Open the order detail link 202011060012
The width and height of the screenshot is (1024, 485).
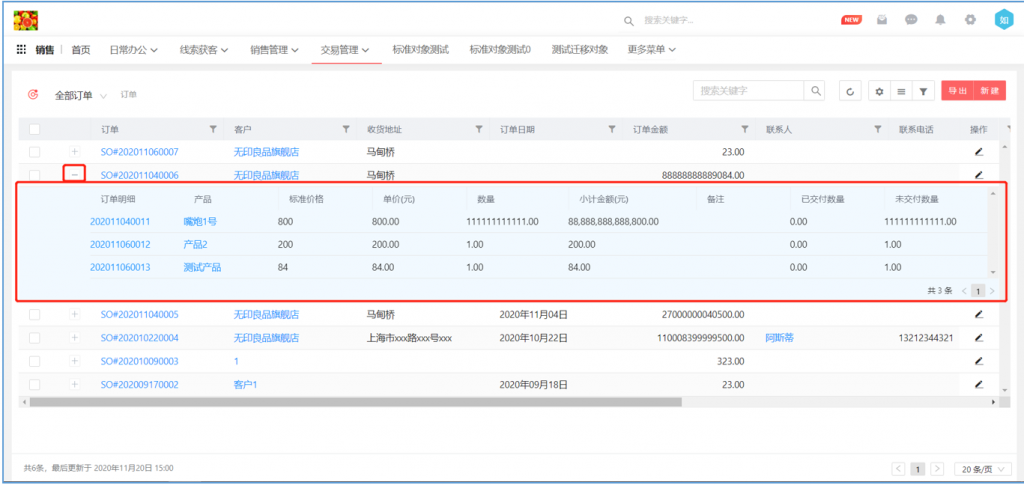tap(120, 245)
